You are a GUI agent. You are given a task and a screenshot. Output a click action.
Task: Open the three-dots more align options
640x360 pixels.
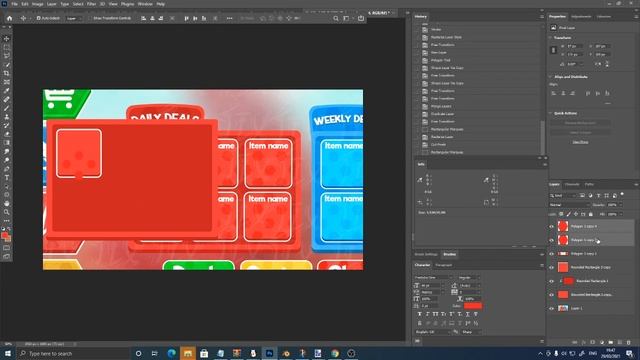point(229,18)
